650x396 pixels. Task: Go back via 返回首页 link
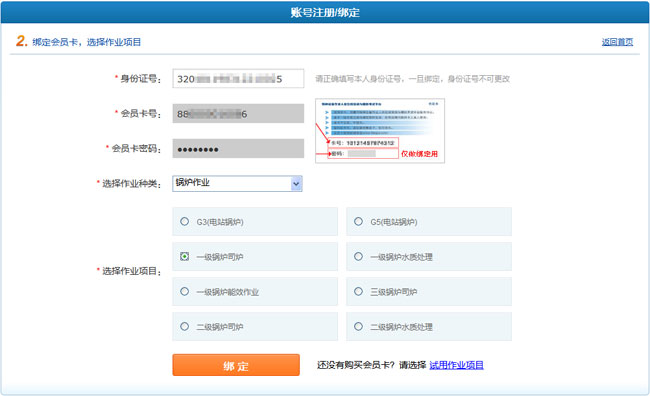pyautogui.click(x=617, y=42)
